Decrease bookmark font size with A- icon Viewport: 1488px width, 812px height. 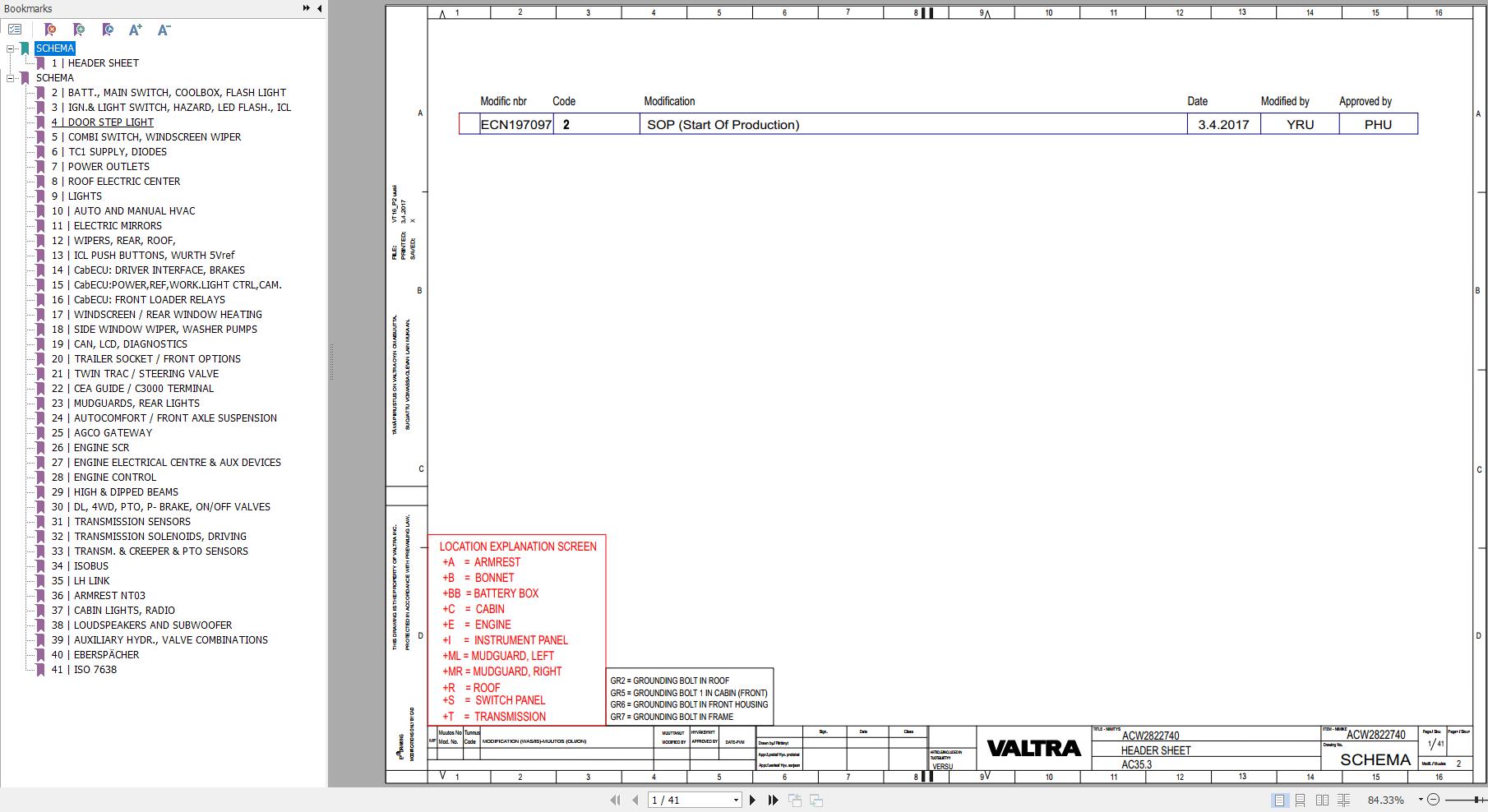coord(164,30)
